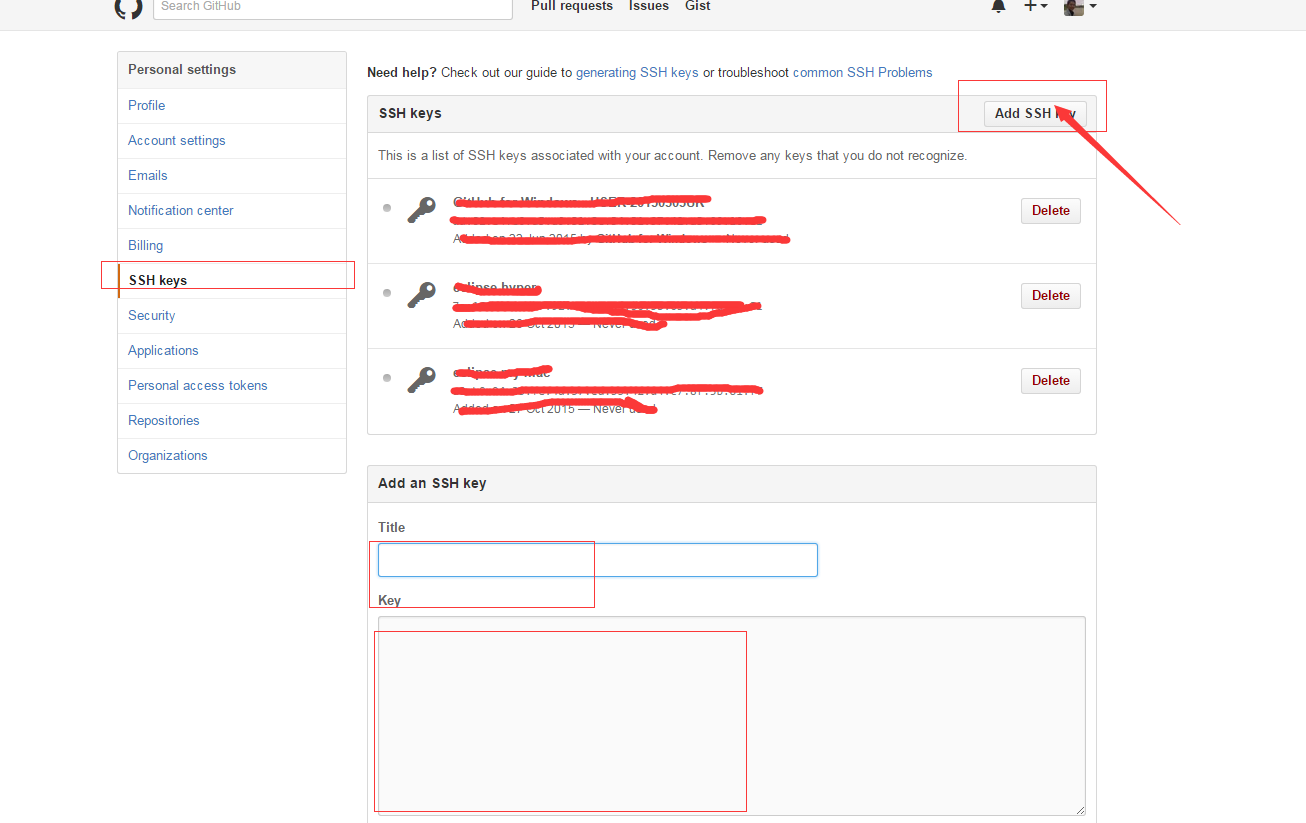The height and width of the screenshot is (823, 1306).
Task: Focus the Title input field
Action: [598, 560]
